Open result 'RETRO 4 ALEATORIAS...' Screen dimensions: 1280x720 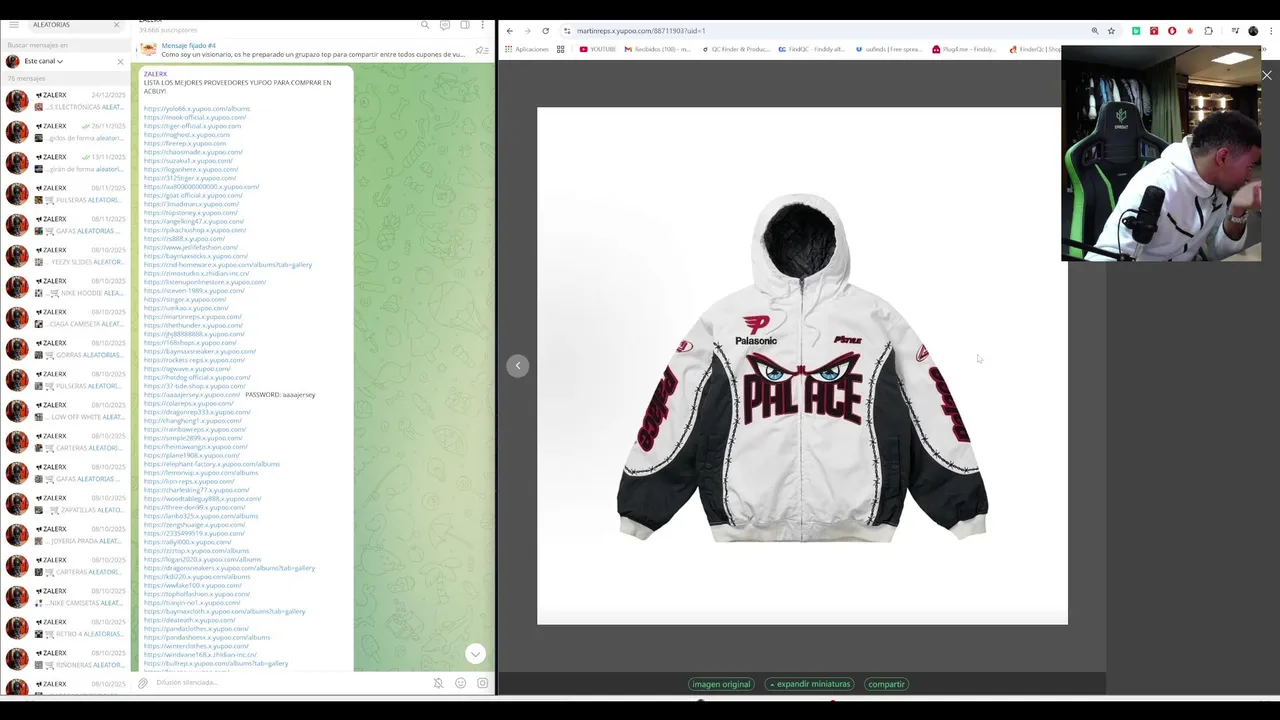click(65, 628)
